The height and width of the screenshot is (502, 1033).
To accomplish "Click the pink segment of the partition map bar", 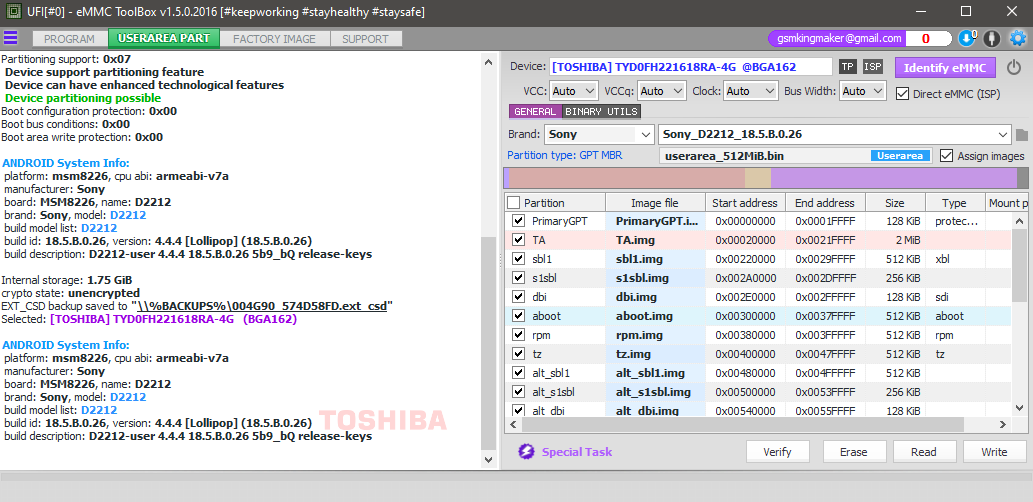I will pyautogui.click(x=627, y=179).
